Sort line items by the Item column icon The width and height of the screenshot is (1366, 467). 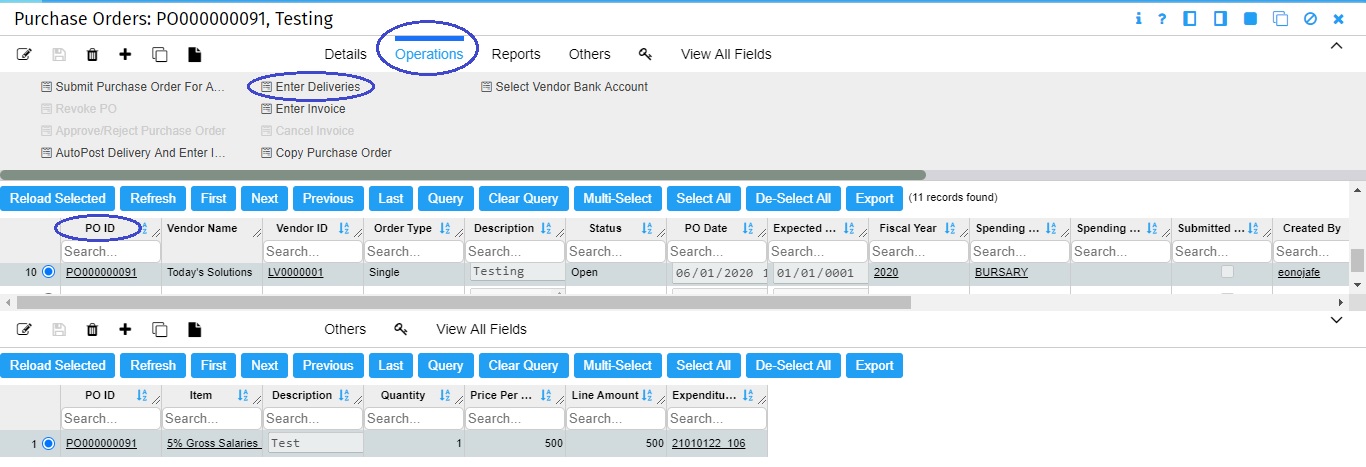[244, 396]
